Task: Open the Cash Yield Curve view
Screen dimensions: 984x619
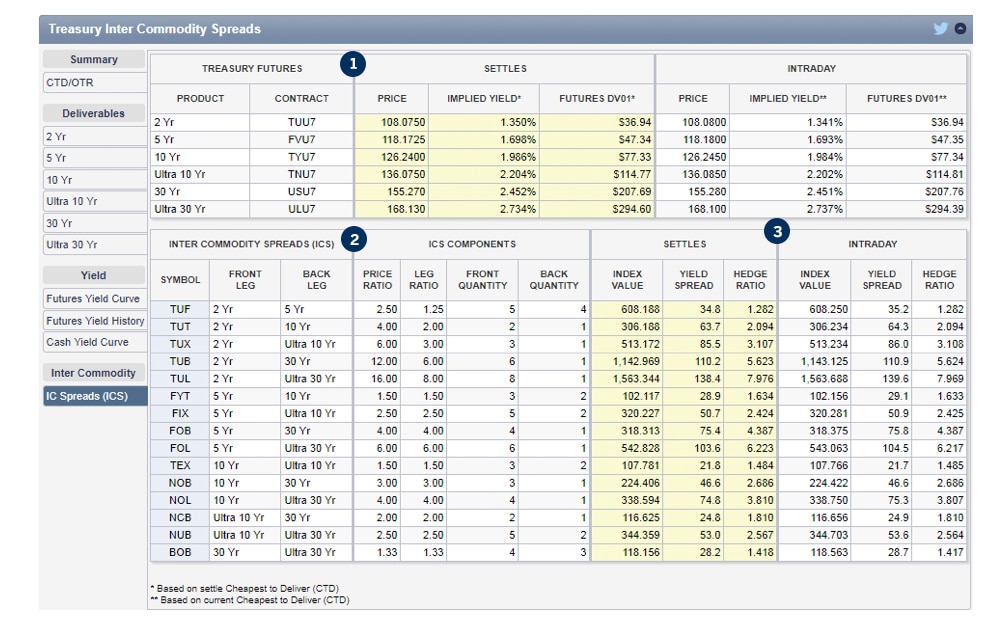Action: coord(94,343)
